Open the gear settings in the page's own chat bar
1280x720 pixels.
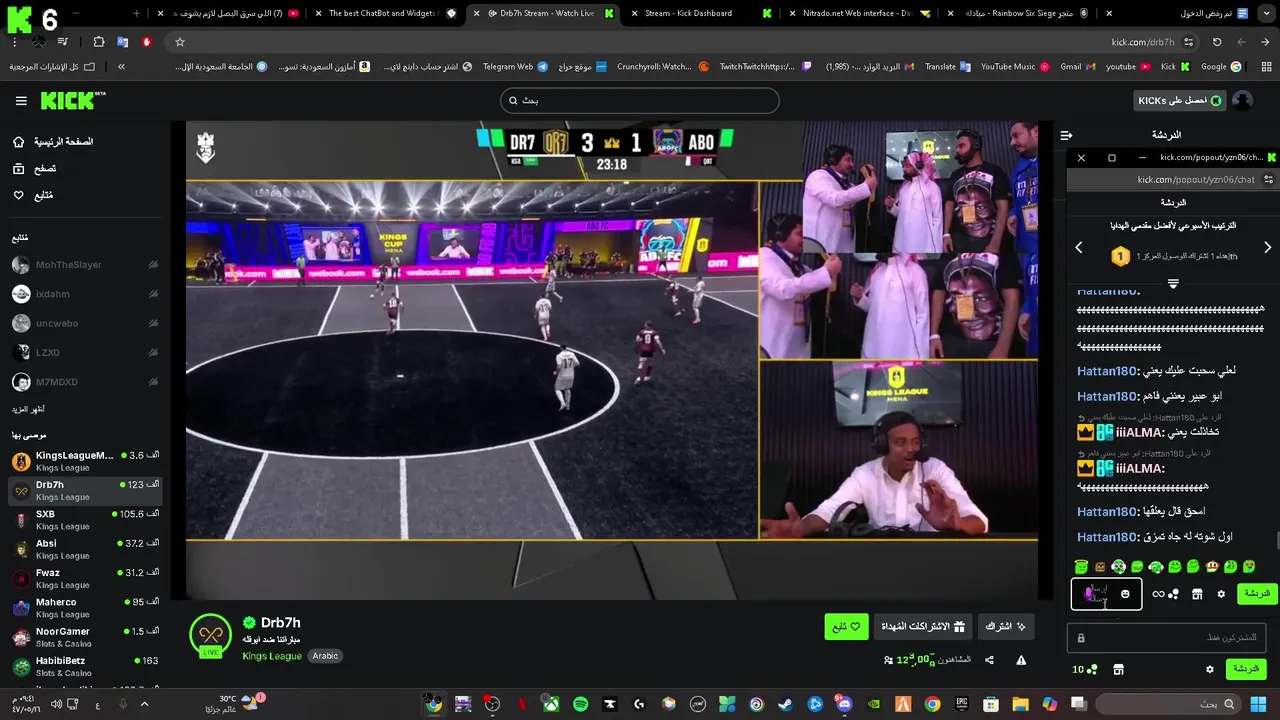(x=1210, y=669)
